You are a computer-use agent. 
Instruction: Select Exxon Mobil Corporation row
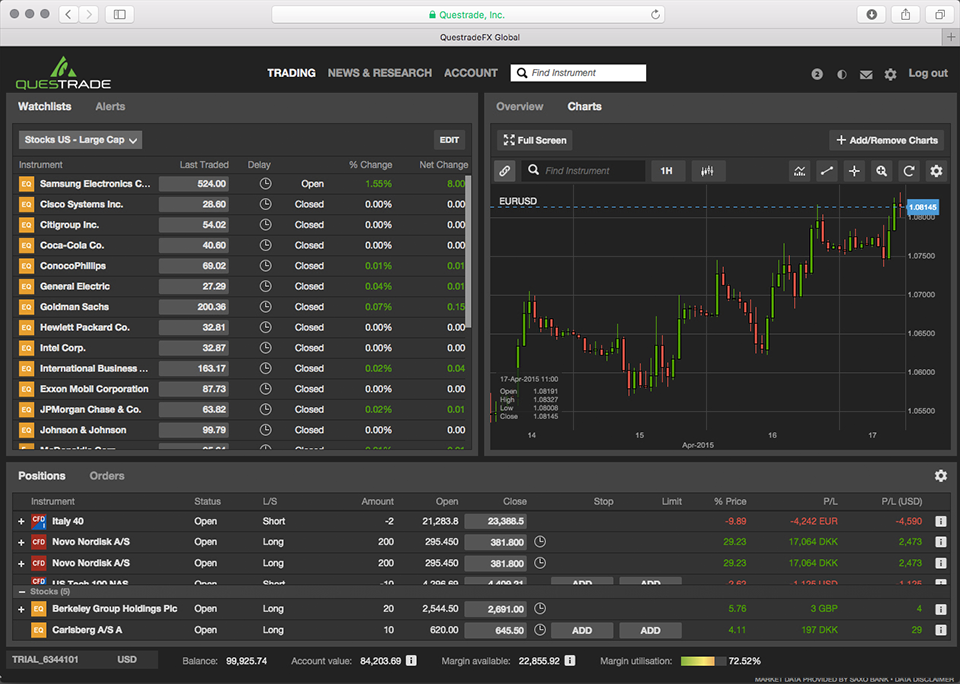pyautogui.click(x=242, y=389)
